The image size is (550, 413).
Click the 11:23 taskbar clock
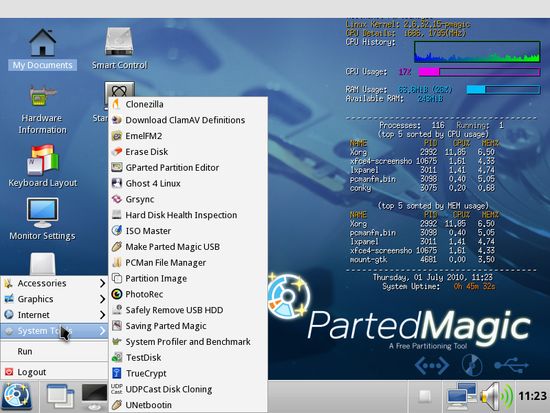click(x=532, y=396)
